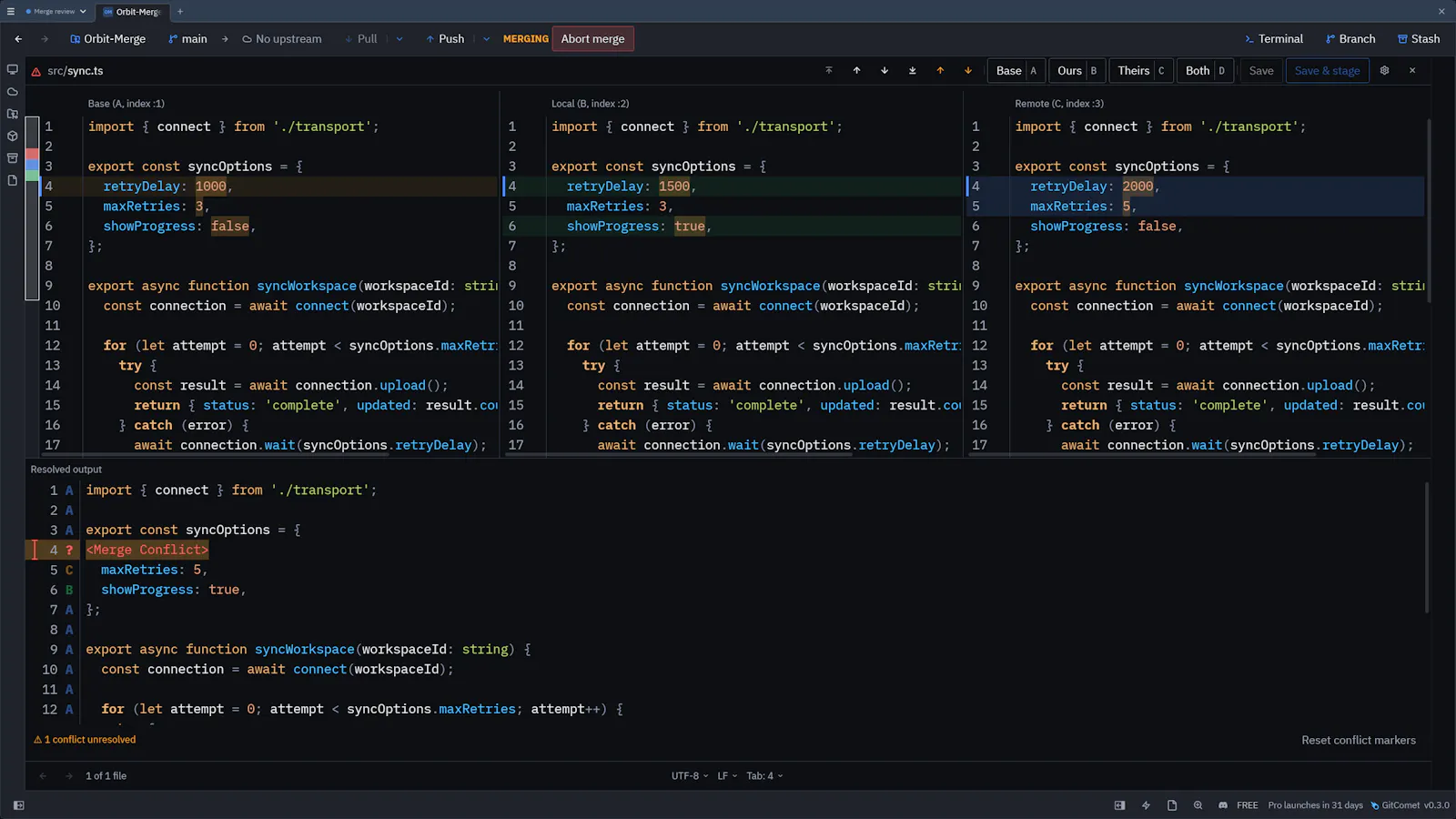Toggle the sidebar panel icon at bottom left
The height and width of the screenshot is (819, 1456).
[19, 805]
